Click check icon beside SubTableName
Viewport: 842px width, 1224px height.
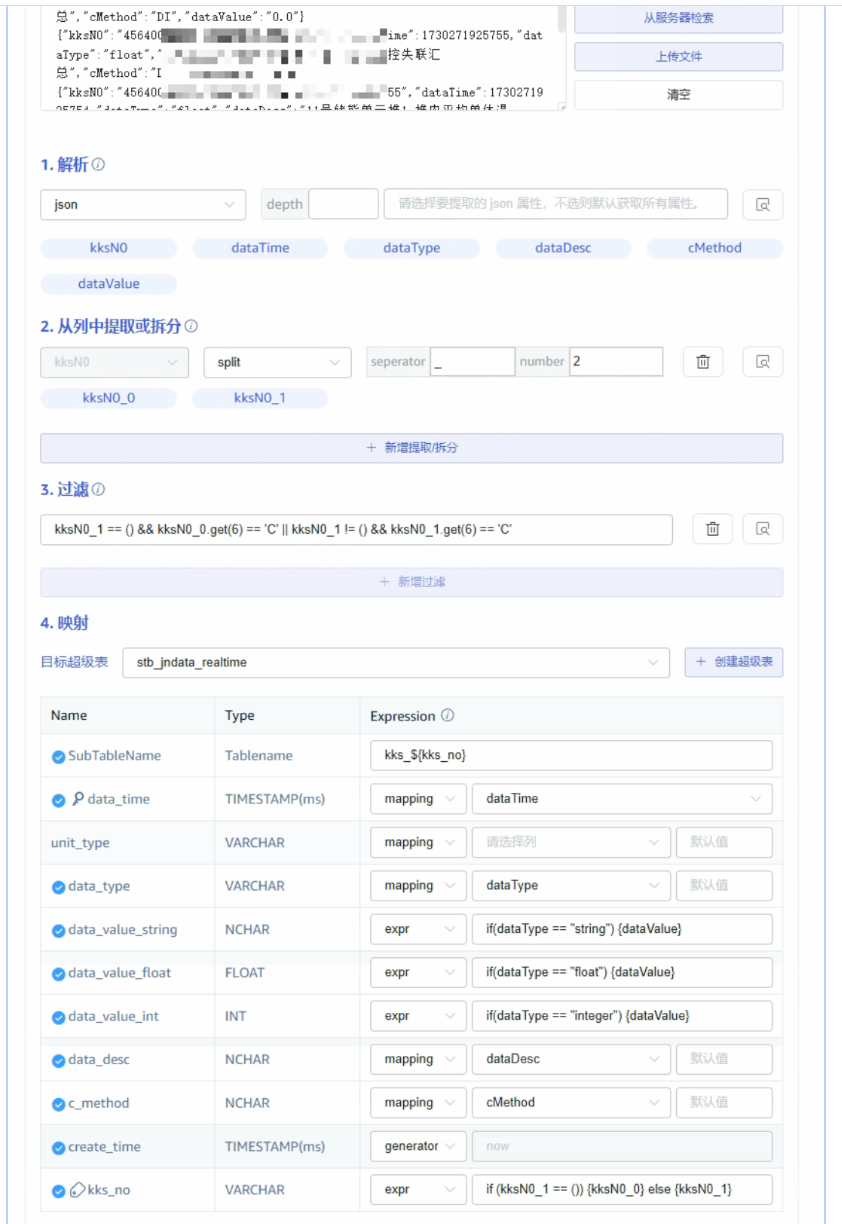[x=59, y=756]
